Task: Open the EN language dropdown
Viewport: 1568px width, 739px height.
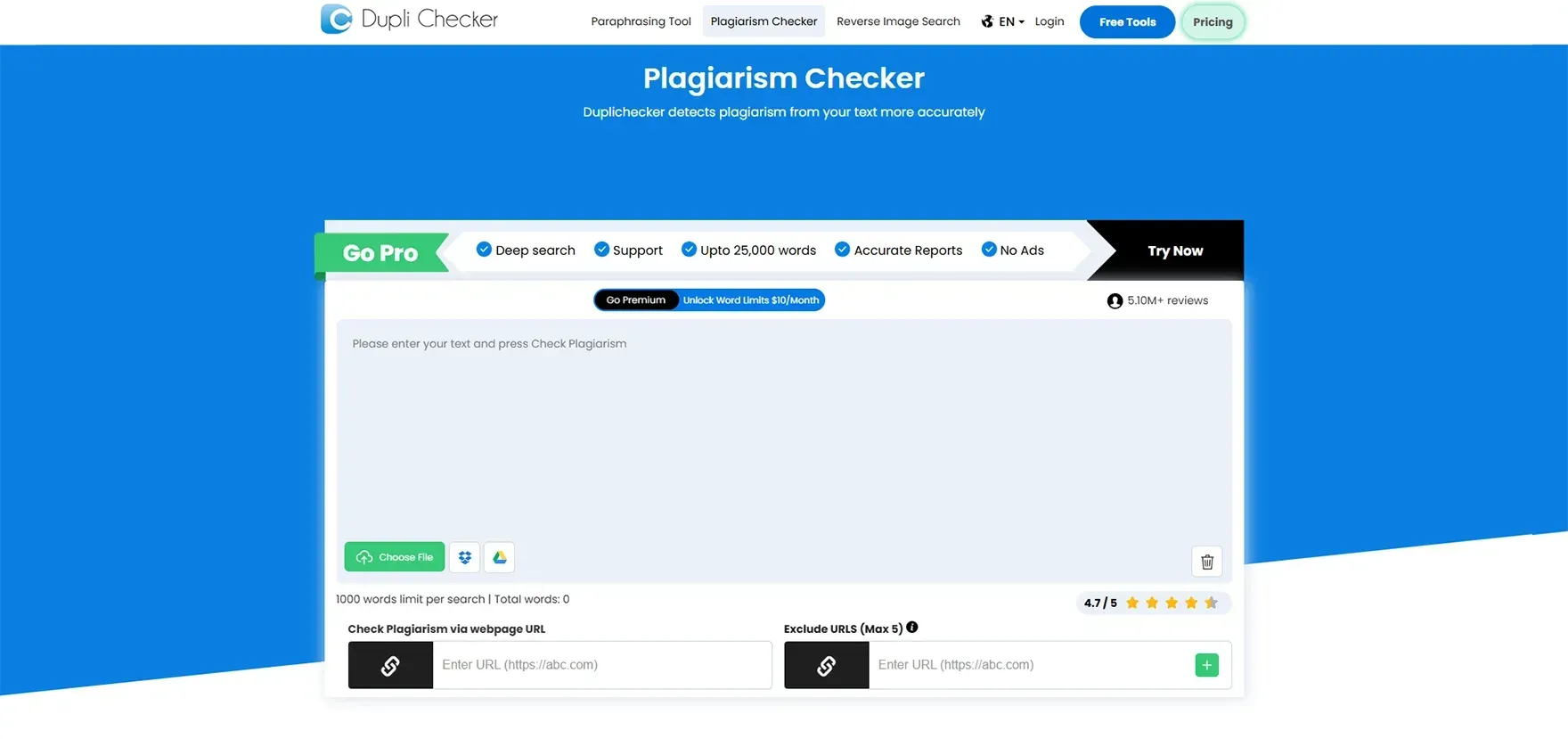Action: pyautogui.click(x=1003, y=21)
